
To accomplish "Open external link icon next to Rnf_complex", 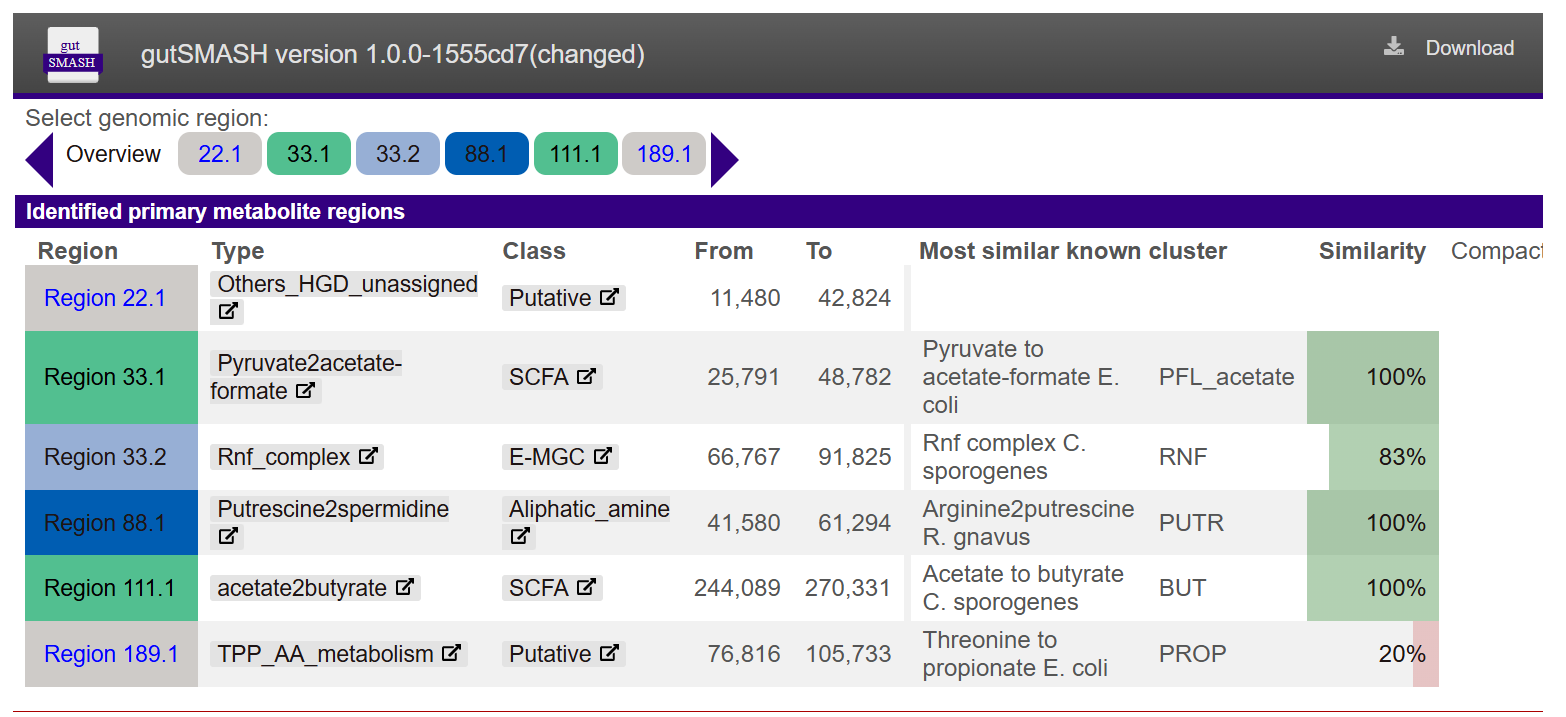I will [x=368, y=456].
